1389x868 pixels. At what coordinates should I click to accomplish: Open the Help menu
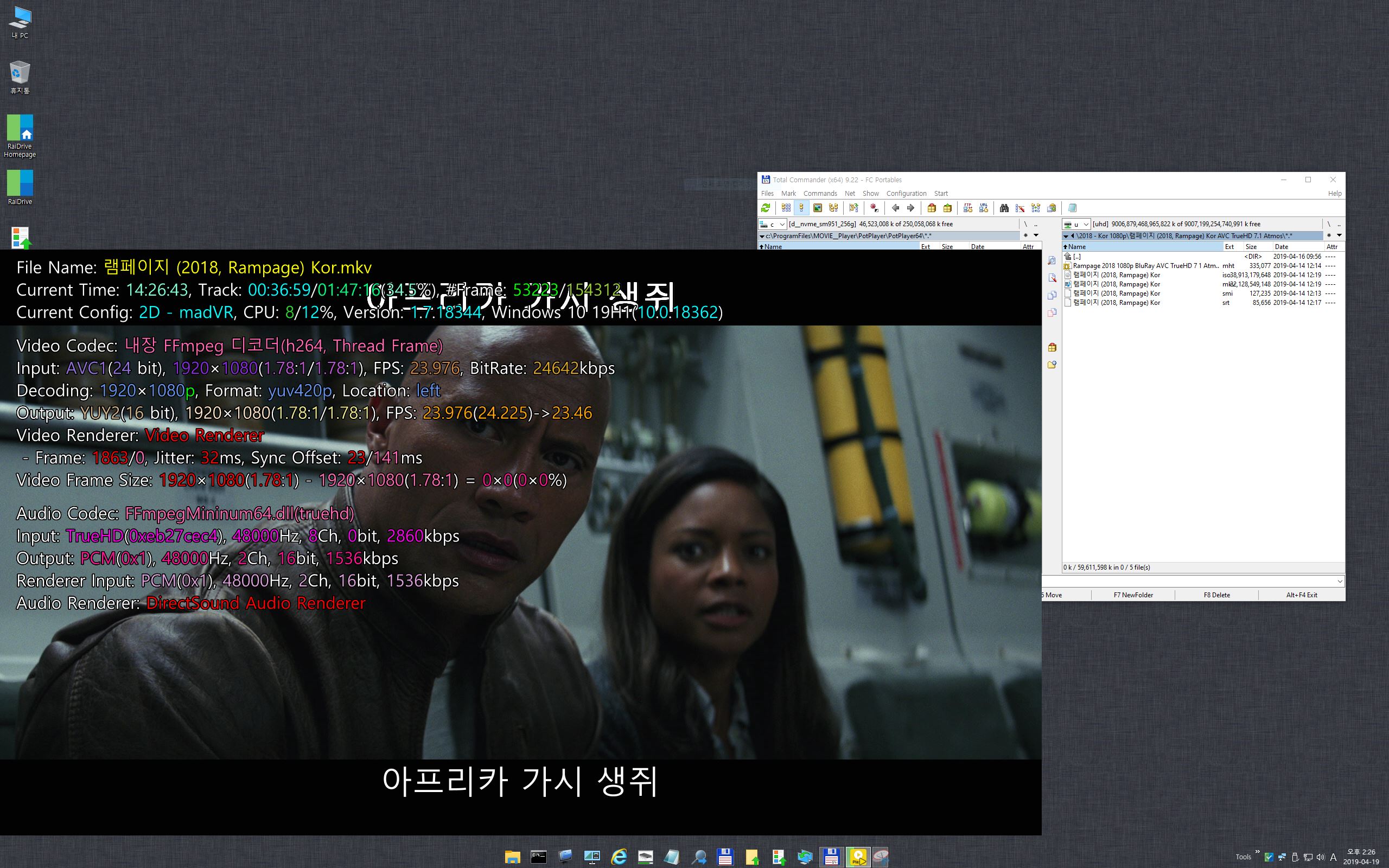(x=1335, y=194)
